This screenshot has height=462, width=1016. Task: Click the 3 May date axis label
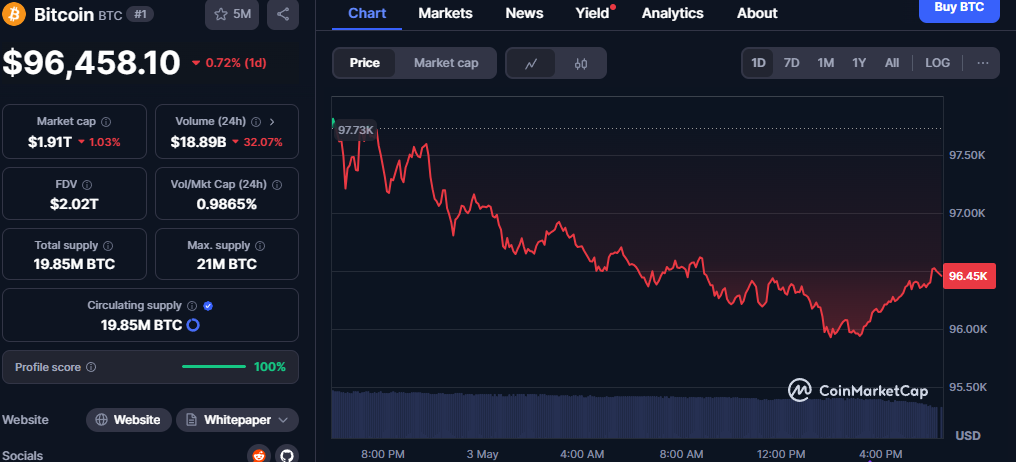coord(483,454)
